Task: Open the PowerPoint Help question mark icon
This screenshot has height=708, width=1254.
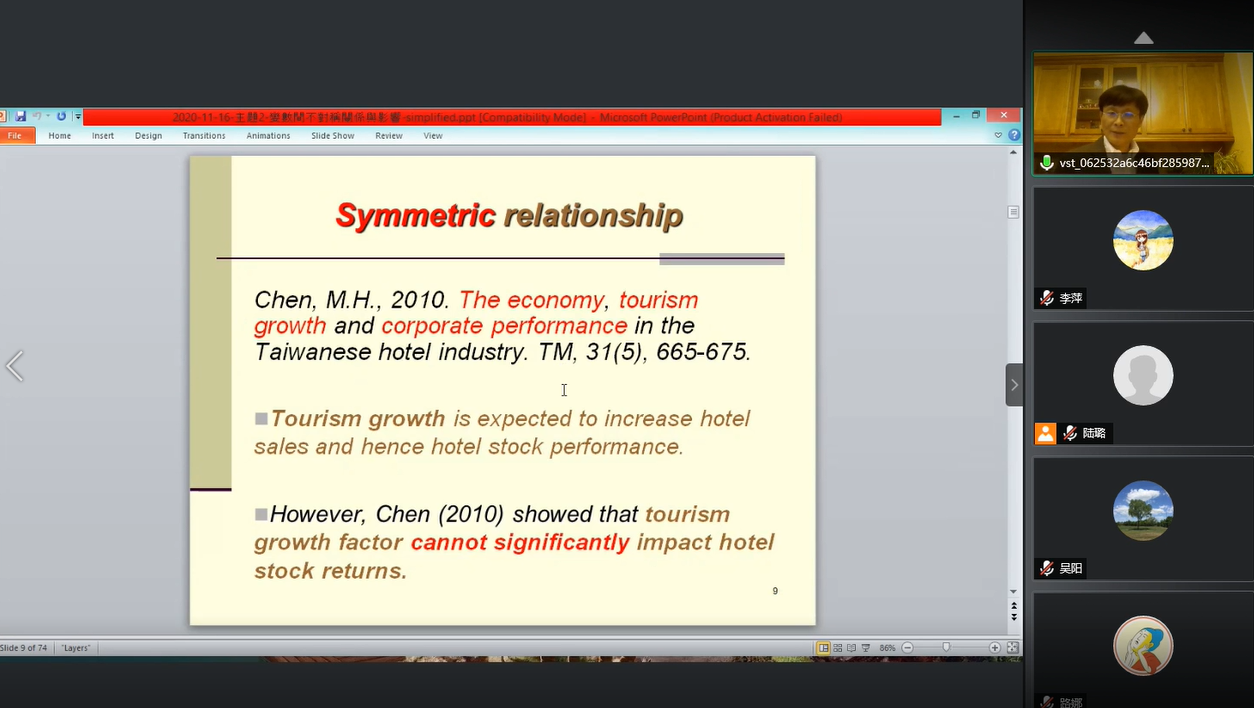Action: coord(1014,135)
